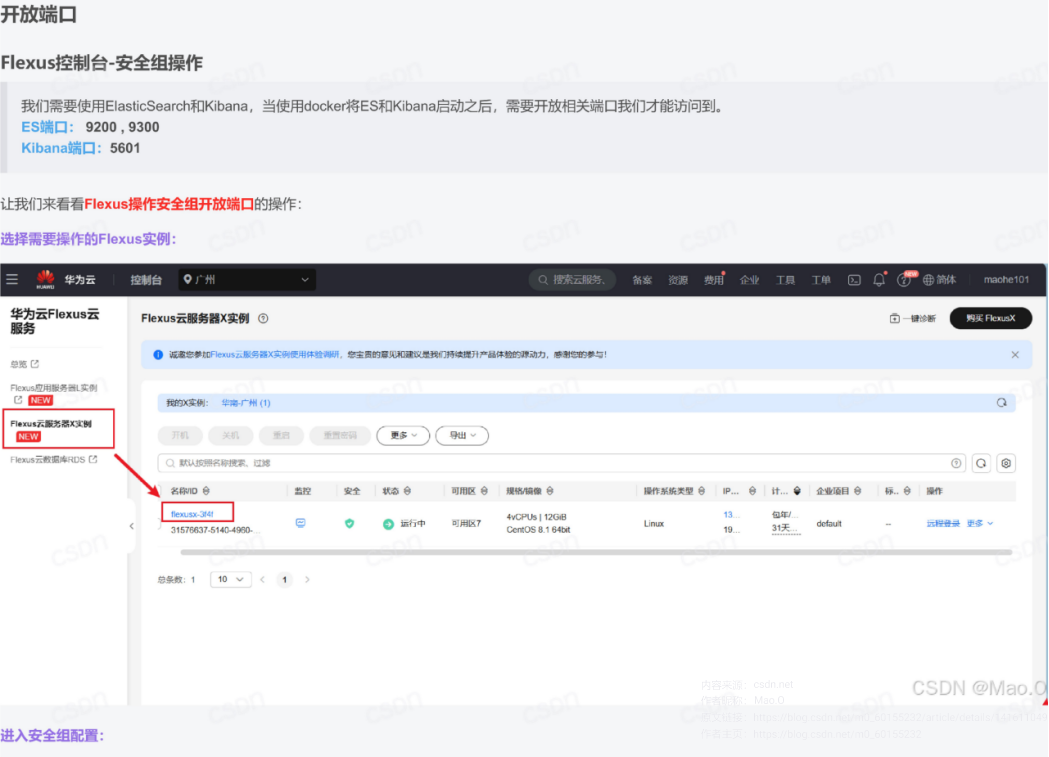Click the green running status icon
This screenshot has height=757, width=1049.
tap(388, 524)
